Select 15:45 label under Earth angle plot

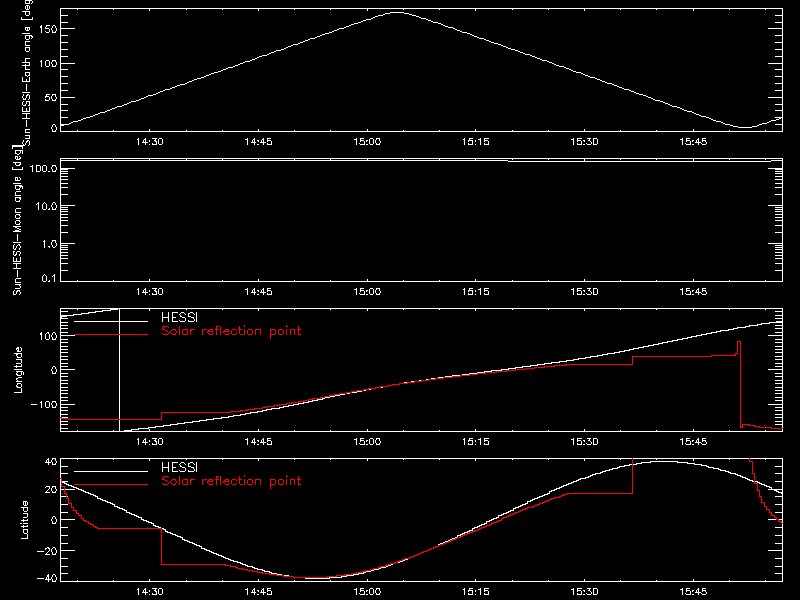(693, 141)
